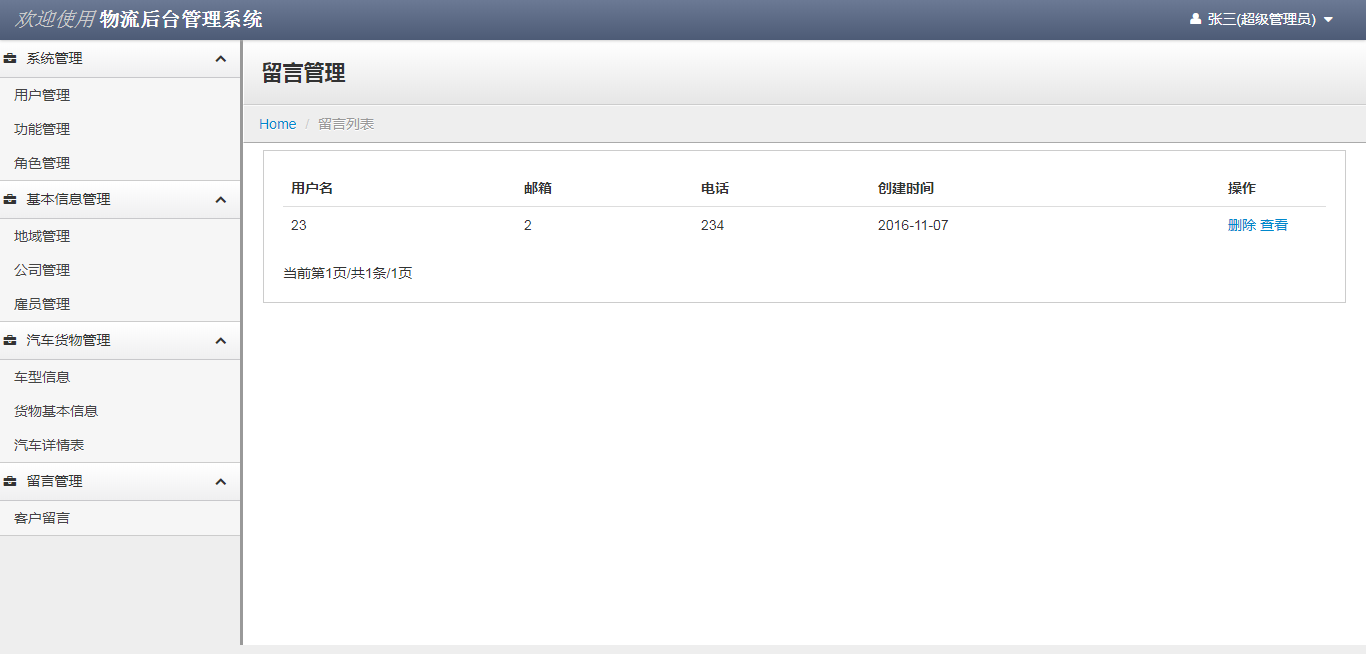Click 删除 link for user 23
The height and width of the screenshot is (654, 1366).
tap(1242, 225)
